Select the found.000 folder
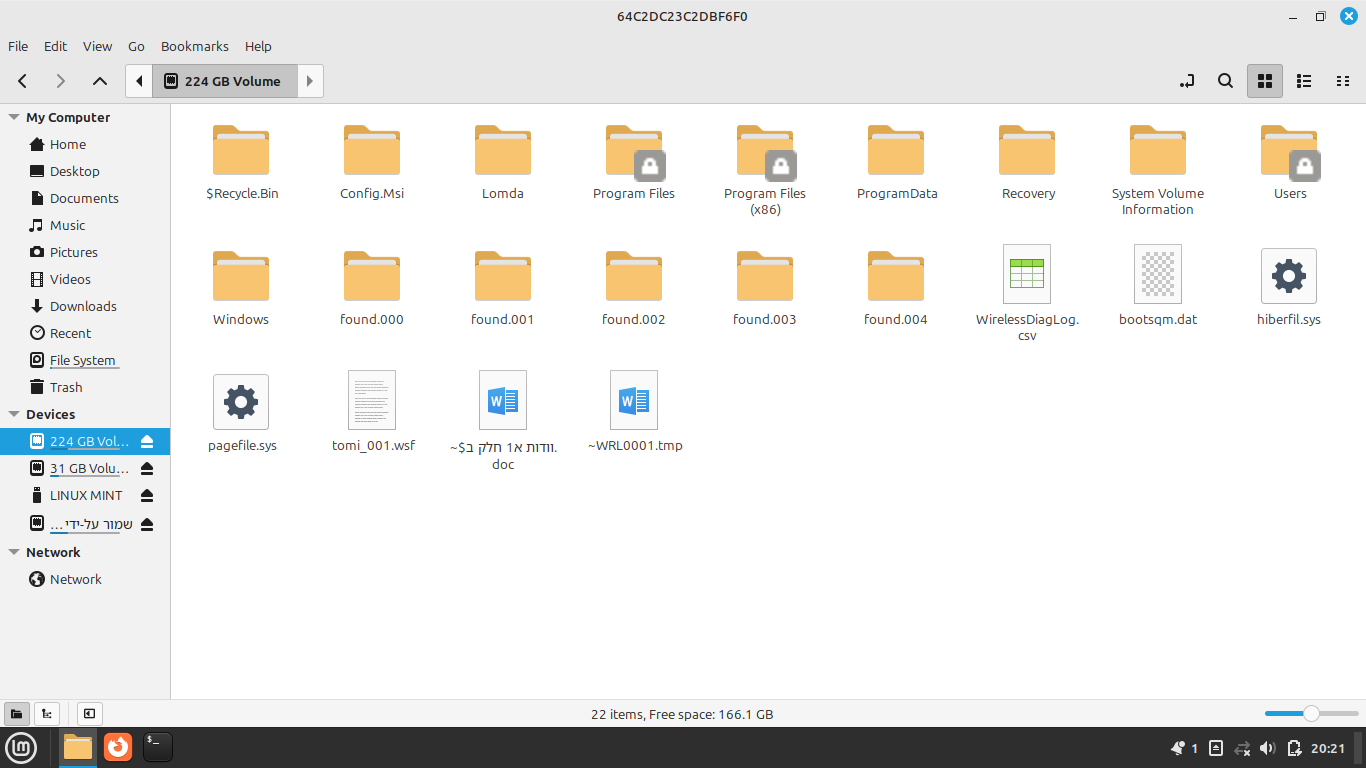The height and width of the screenshot is (768, 1366). tap(372, 288)
